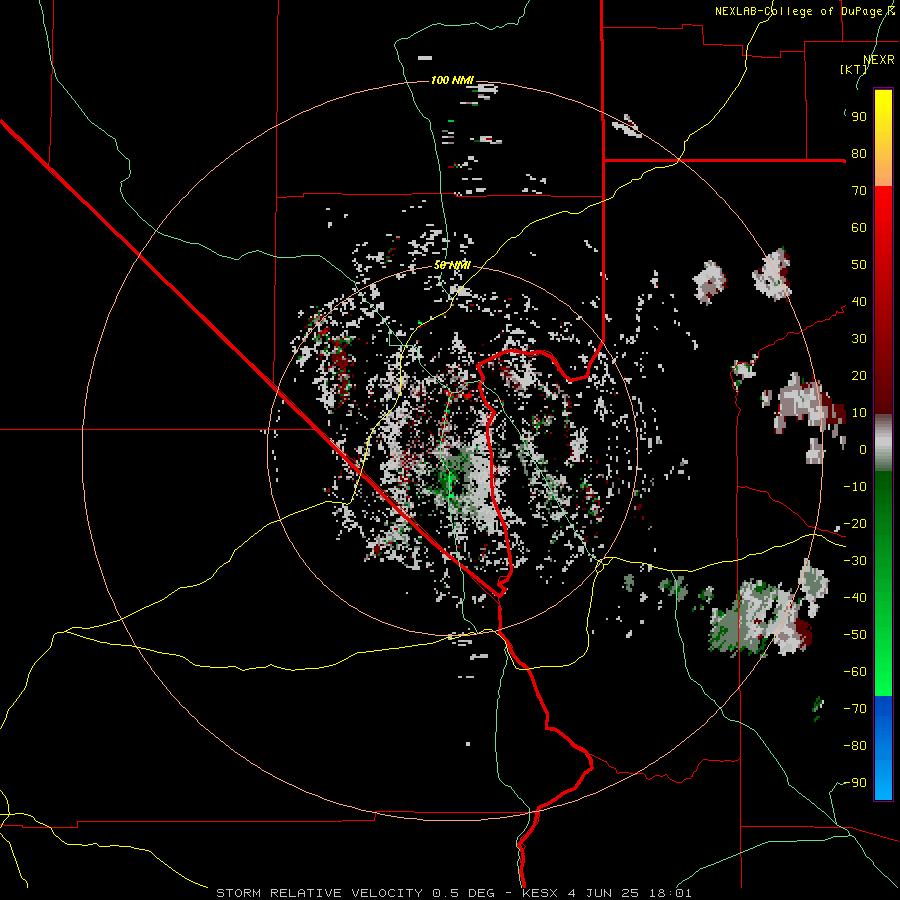Click the 0.5 DEG elevation text
This screenshot has height=900, width=900.
pyautogui.click(x=467, y=893)
